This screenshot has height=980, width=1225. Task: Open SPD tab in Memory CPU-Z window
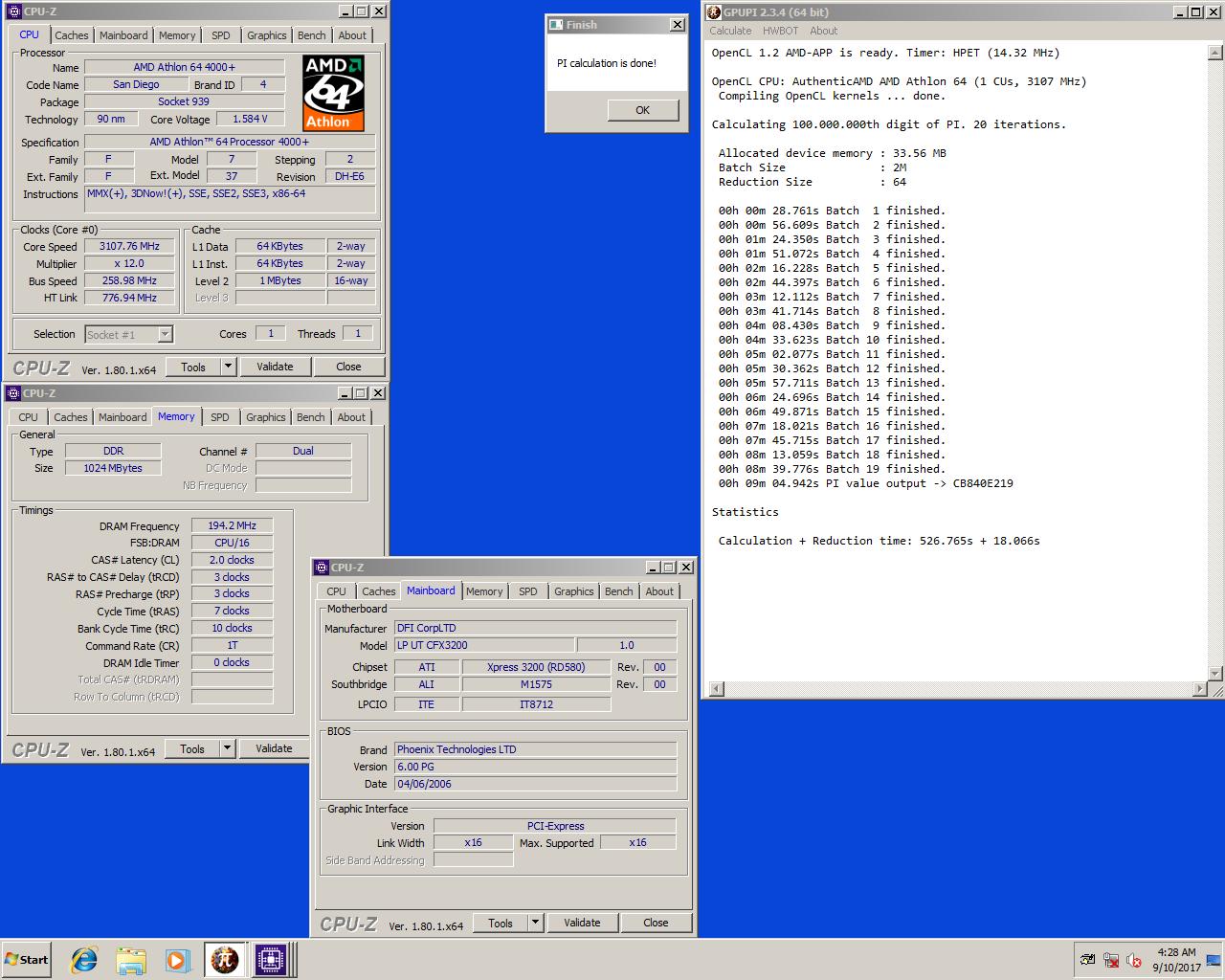tap(220, 417)
